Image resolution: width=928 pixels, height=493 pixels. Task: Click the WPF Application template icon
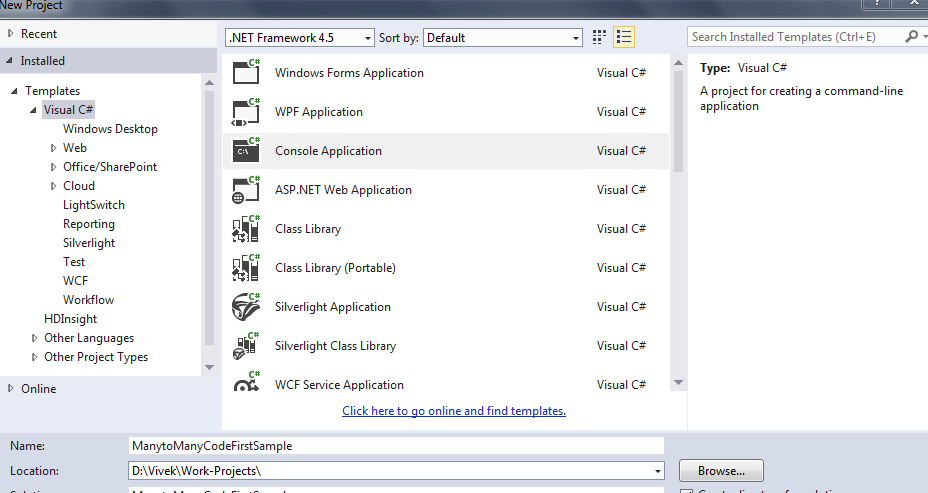click(246, 111)
